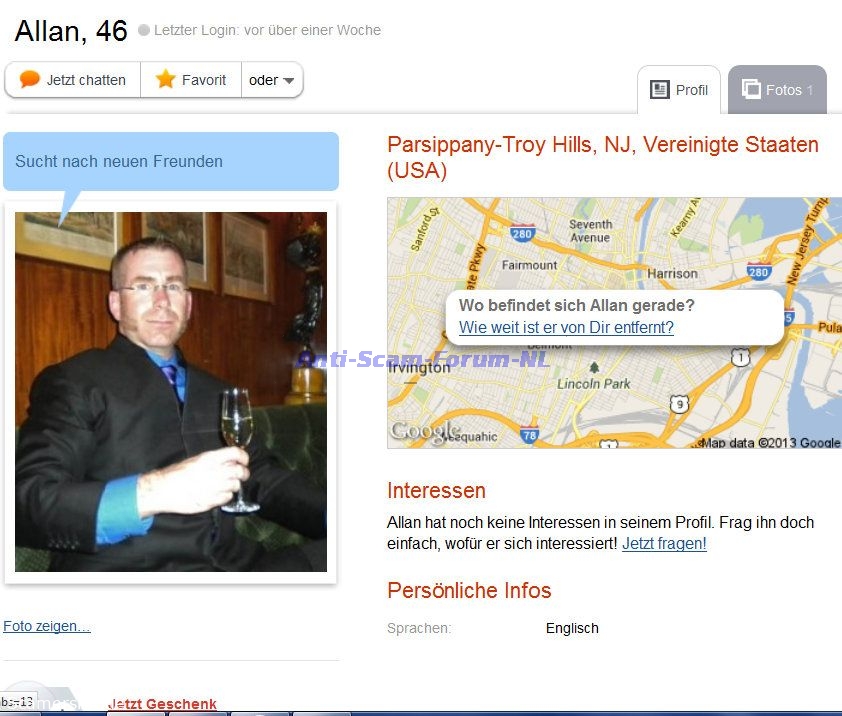Open Allan's profile photo

pos(171,392)
